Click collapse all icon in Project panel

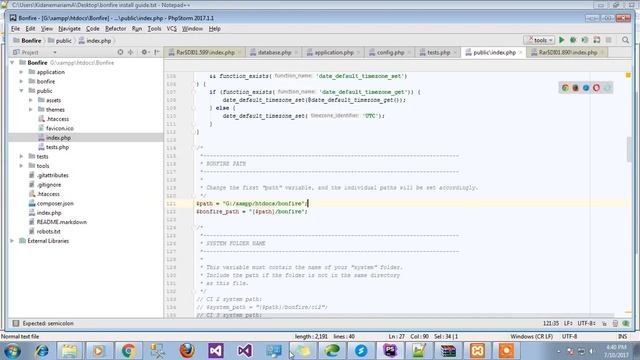(x=131, y=52)
